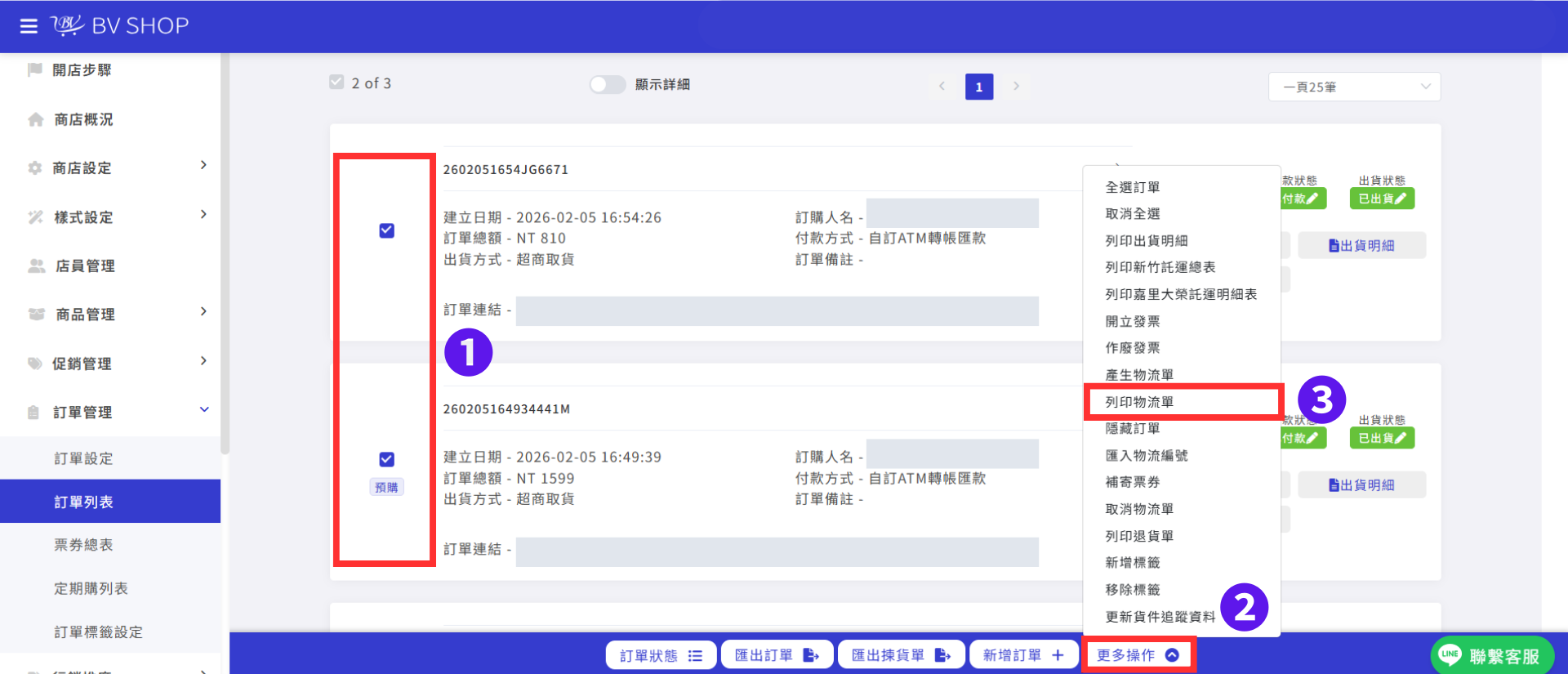
Task: Toggle the select-all checkbox beside "2 of 3"
Action: (x=336, y=82)
